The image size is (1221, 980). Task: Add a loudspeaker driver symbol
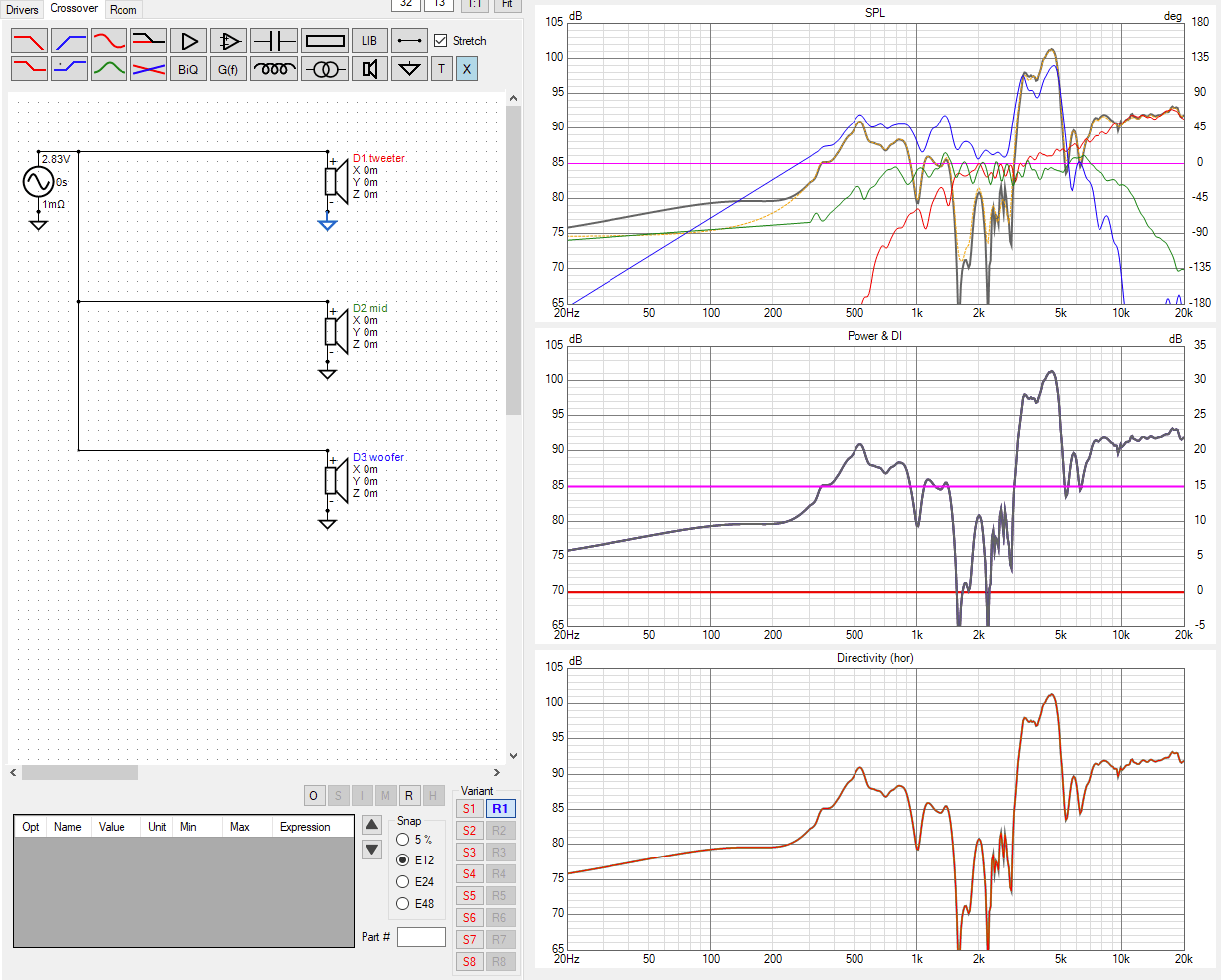(369, 69)
